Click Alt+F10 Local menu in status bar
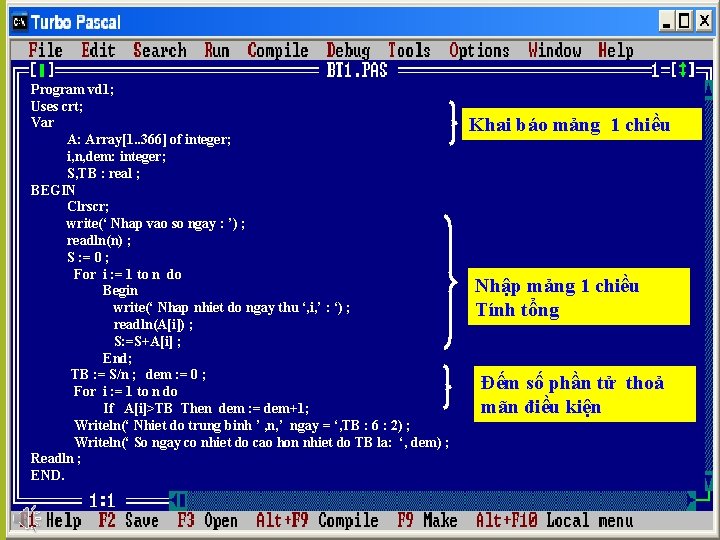This screenshot has height=540, width=720. click(x=554, y=520)
